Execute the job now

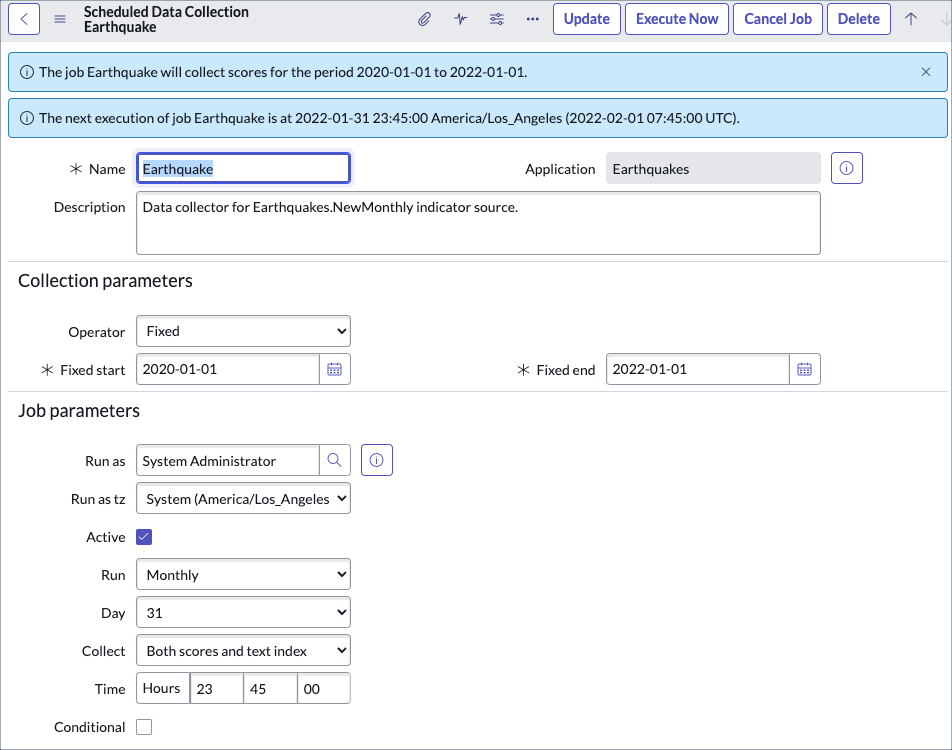pyautogui.click(x=676, y=18)
